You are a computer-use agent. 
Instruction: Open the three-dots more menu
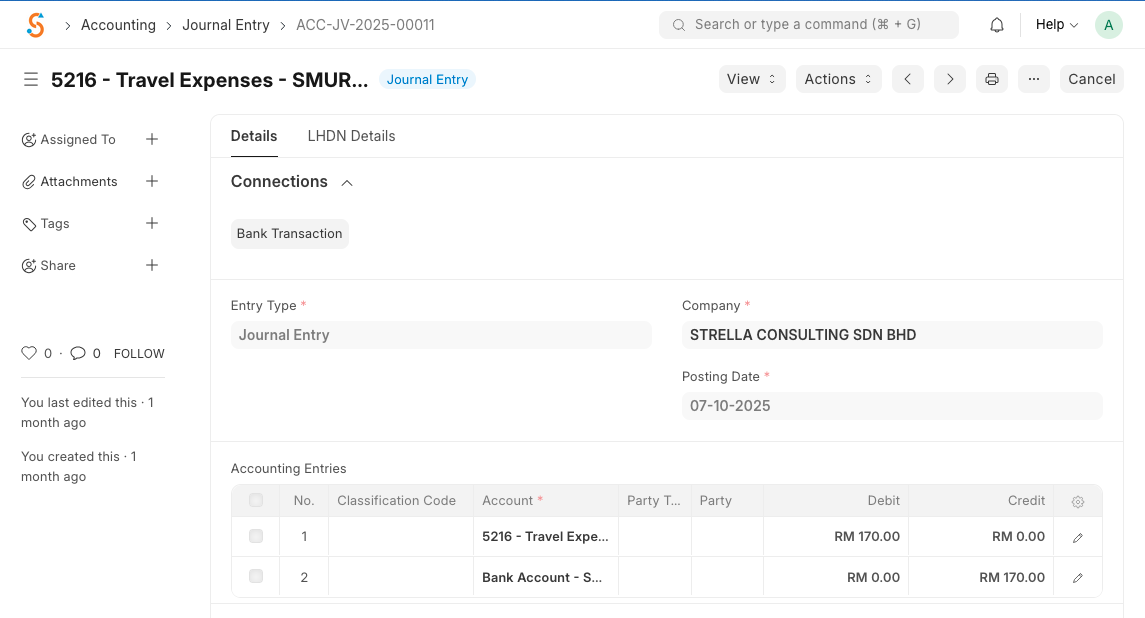(x=1033, y=79)
